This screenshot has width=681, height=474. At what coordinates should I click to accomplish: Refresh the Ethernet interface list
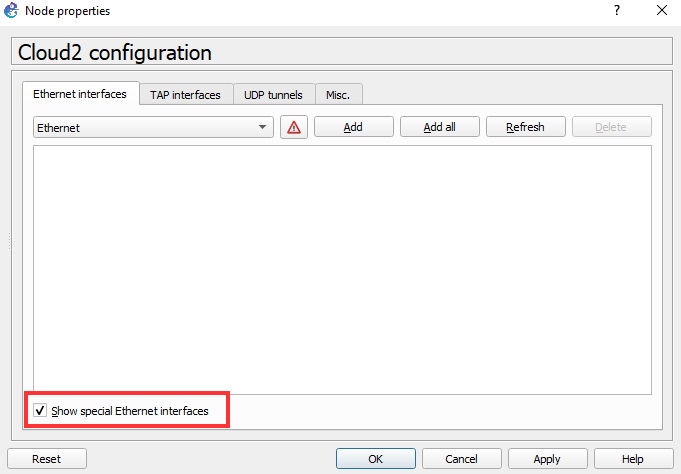[x=525, y=127]
